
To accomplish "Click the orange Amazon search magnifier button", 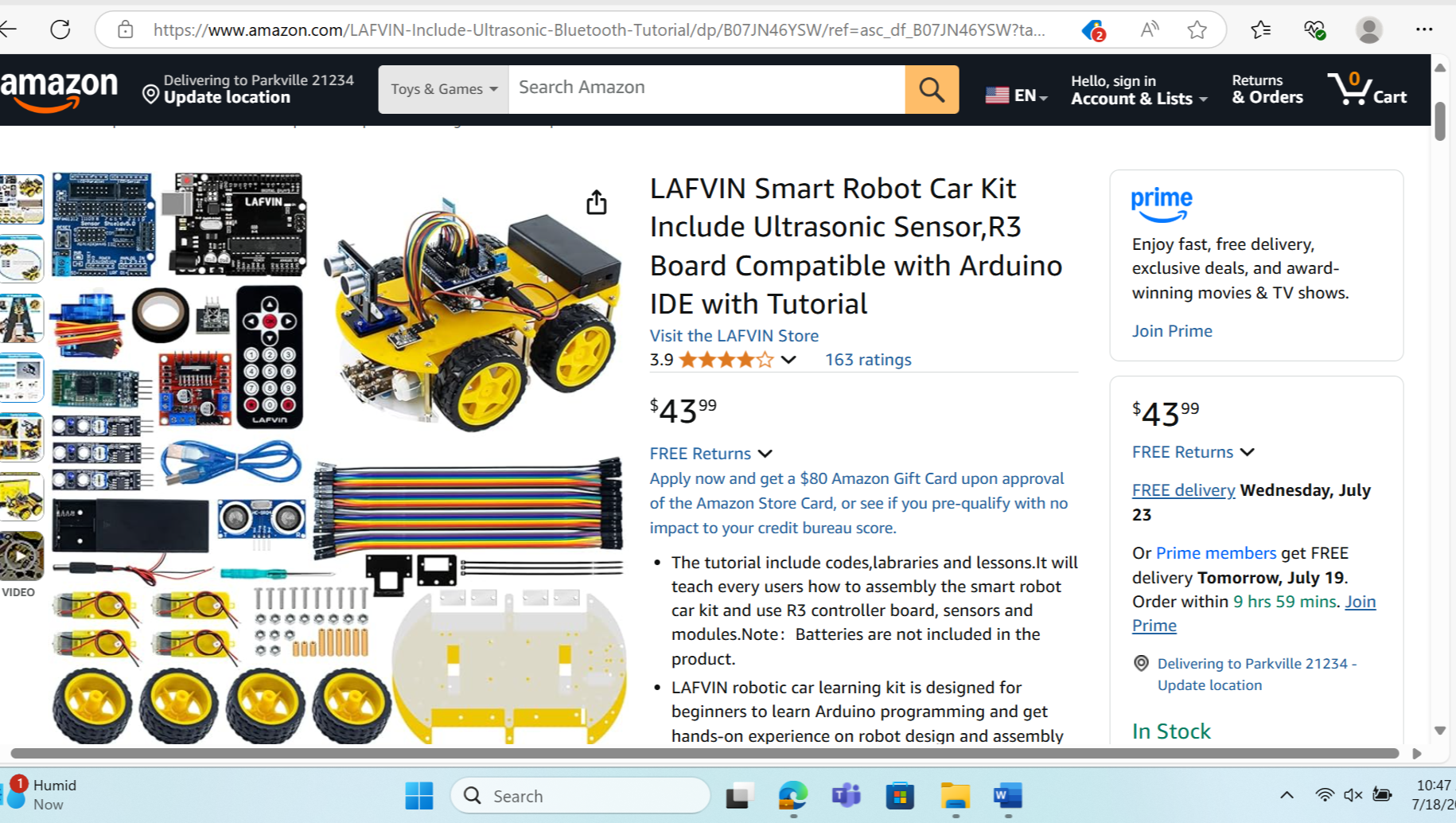I will click(x=932, y=89).
